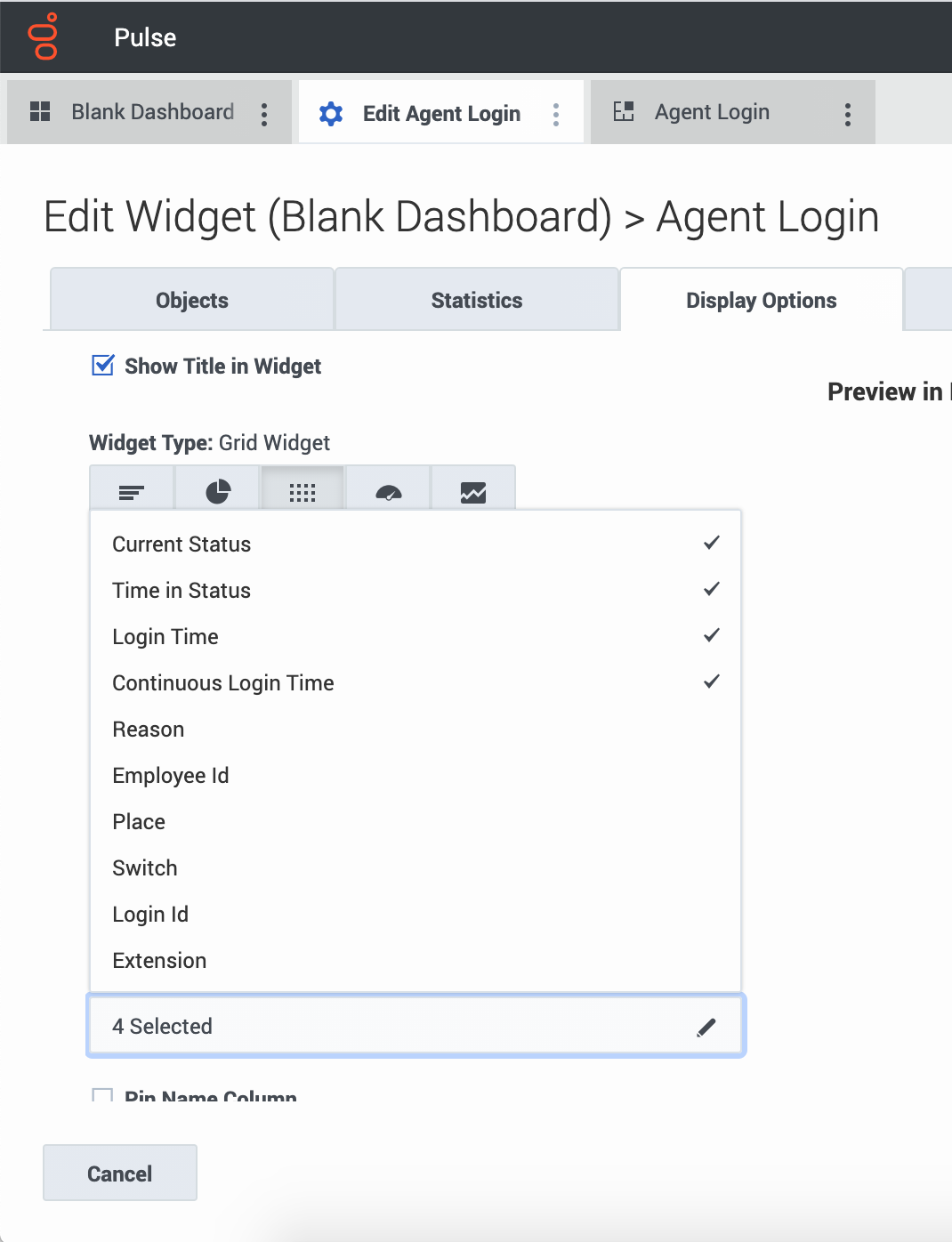This screenshot has width=952, height=1242.
Task: Select the line chart widget type icon
Action: tap(473, 491)
